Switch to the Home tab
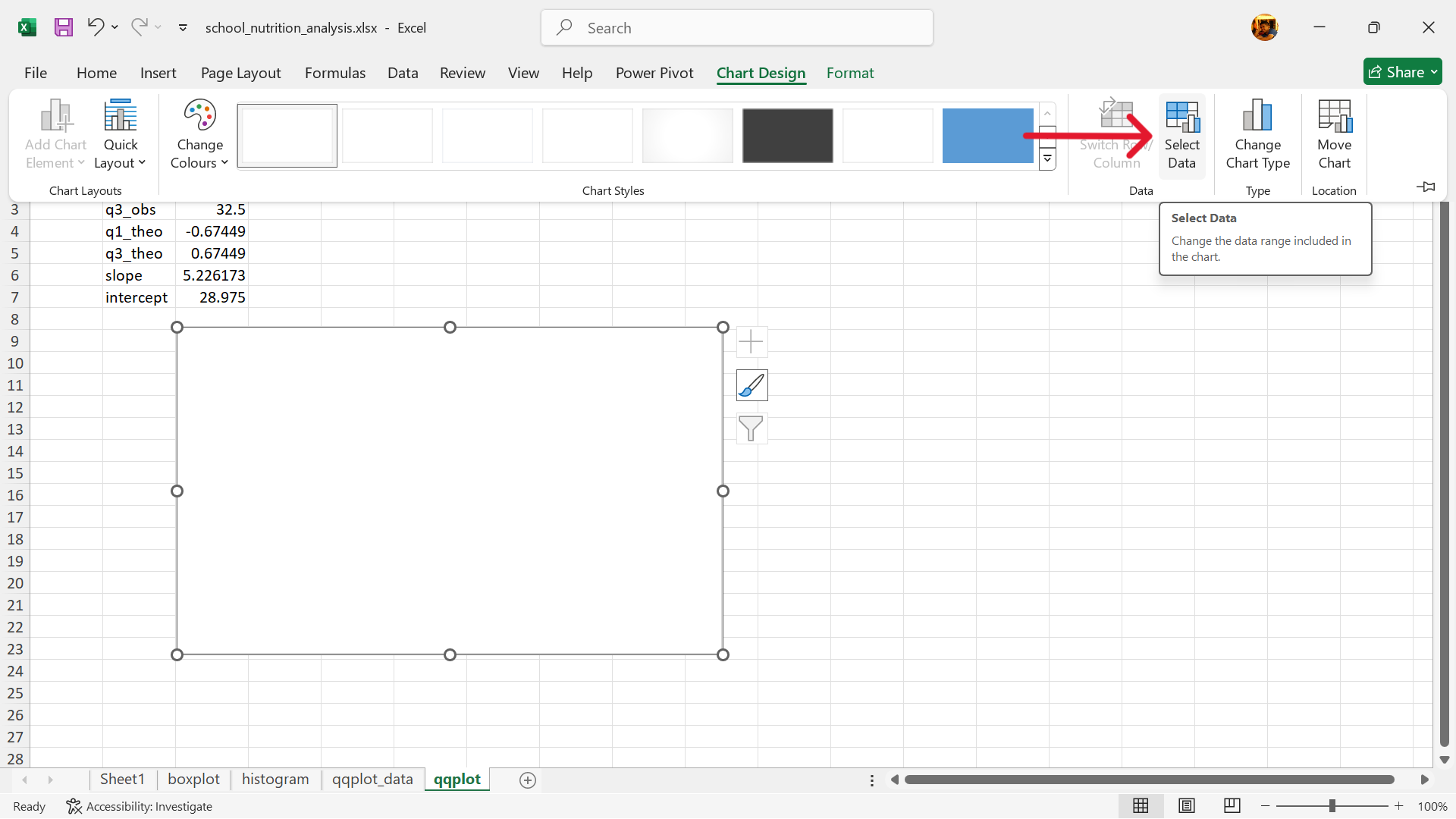The height and width of the screenshot is (819, 1456). tap(96, 73)
